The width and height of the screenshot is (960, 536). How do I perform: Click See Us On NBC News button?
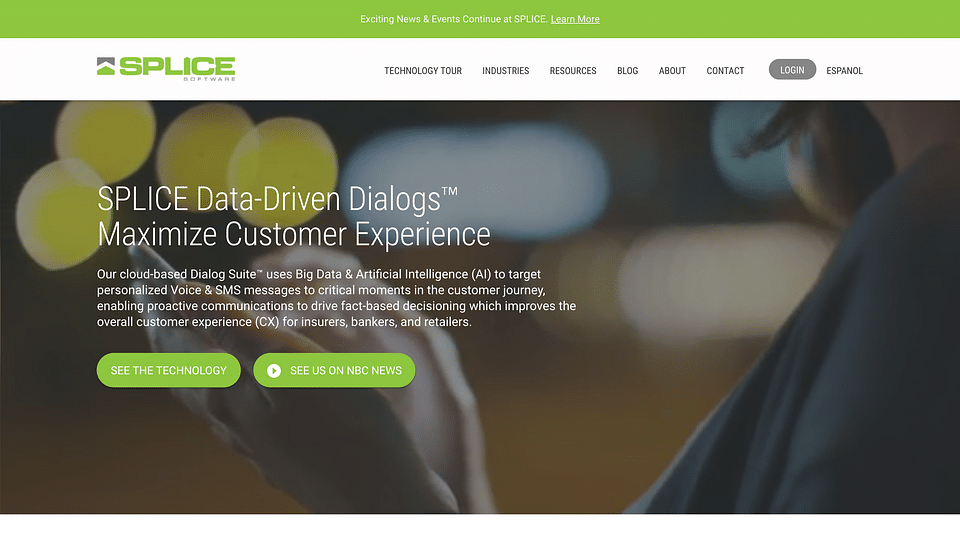click(334, 370)
